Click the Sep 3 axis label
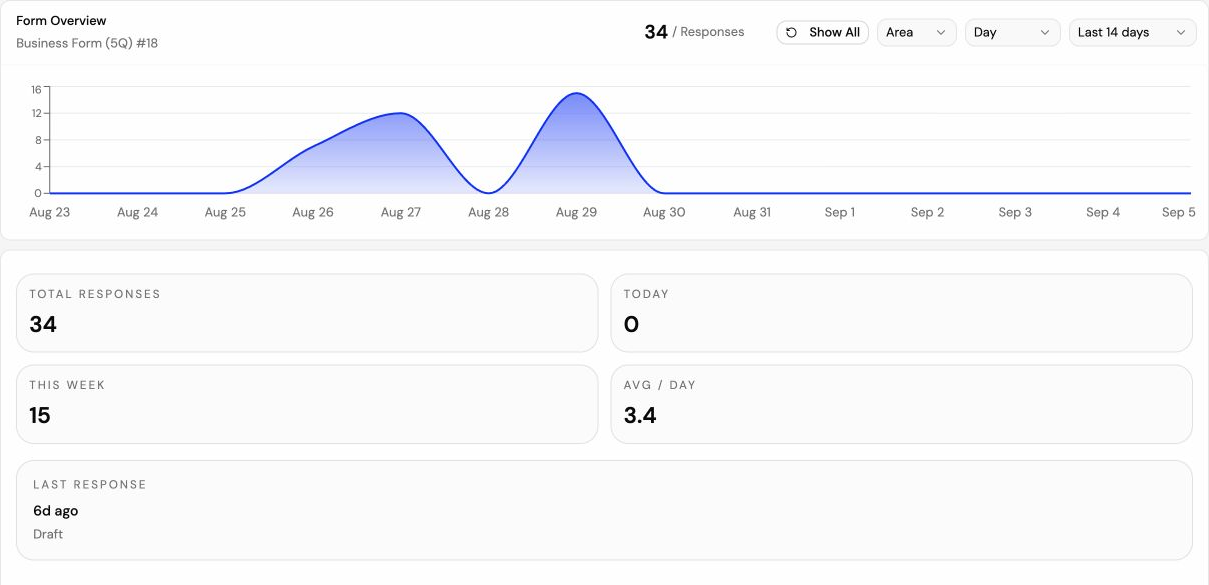The height and width of the screenshot is (585, 1209). click(1015, 212)
